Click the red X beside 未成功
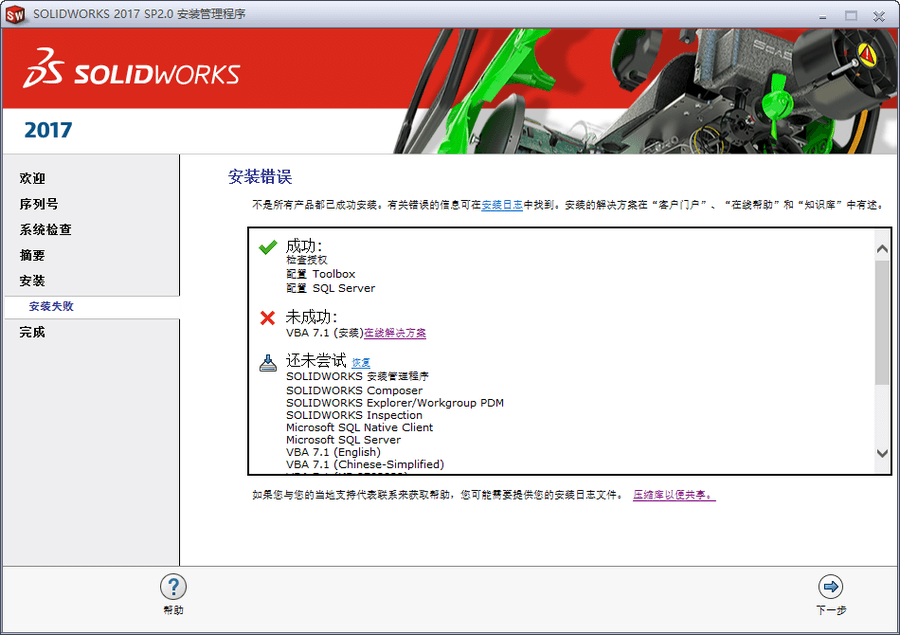Screen dimensions: 900x635 [x=268, y=316]
